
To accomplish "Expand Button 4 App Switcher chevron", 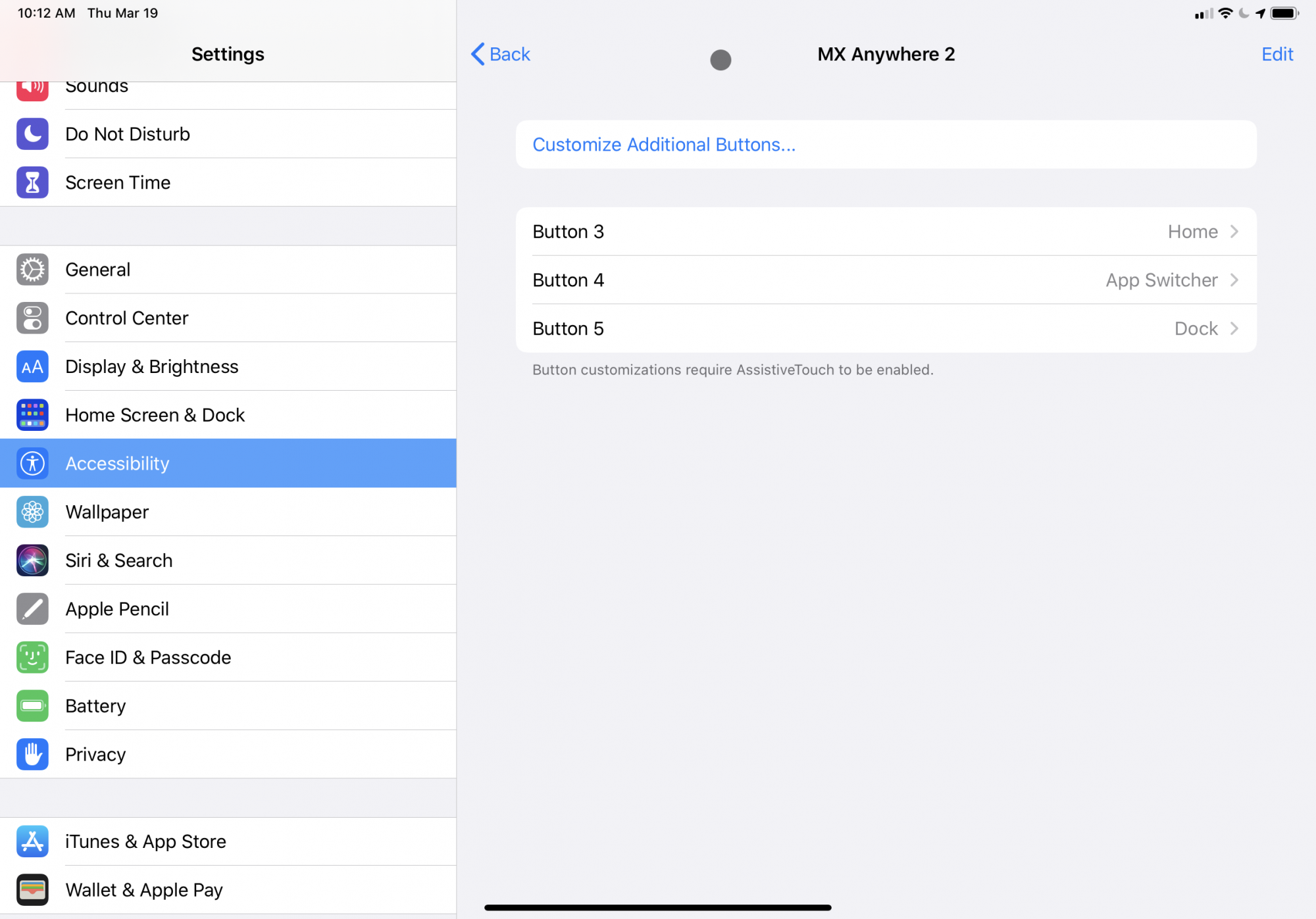I will click(x=1234, y=280).
